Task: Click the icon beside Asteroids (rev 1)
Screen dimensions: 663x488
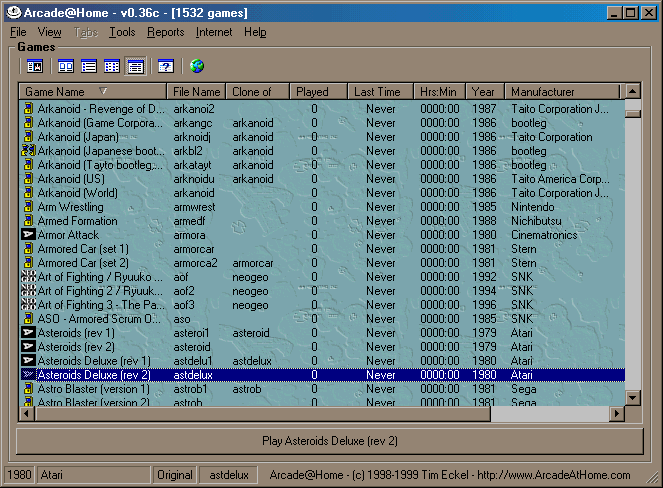Action: pyautogui.click(x=28, y=332)
